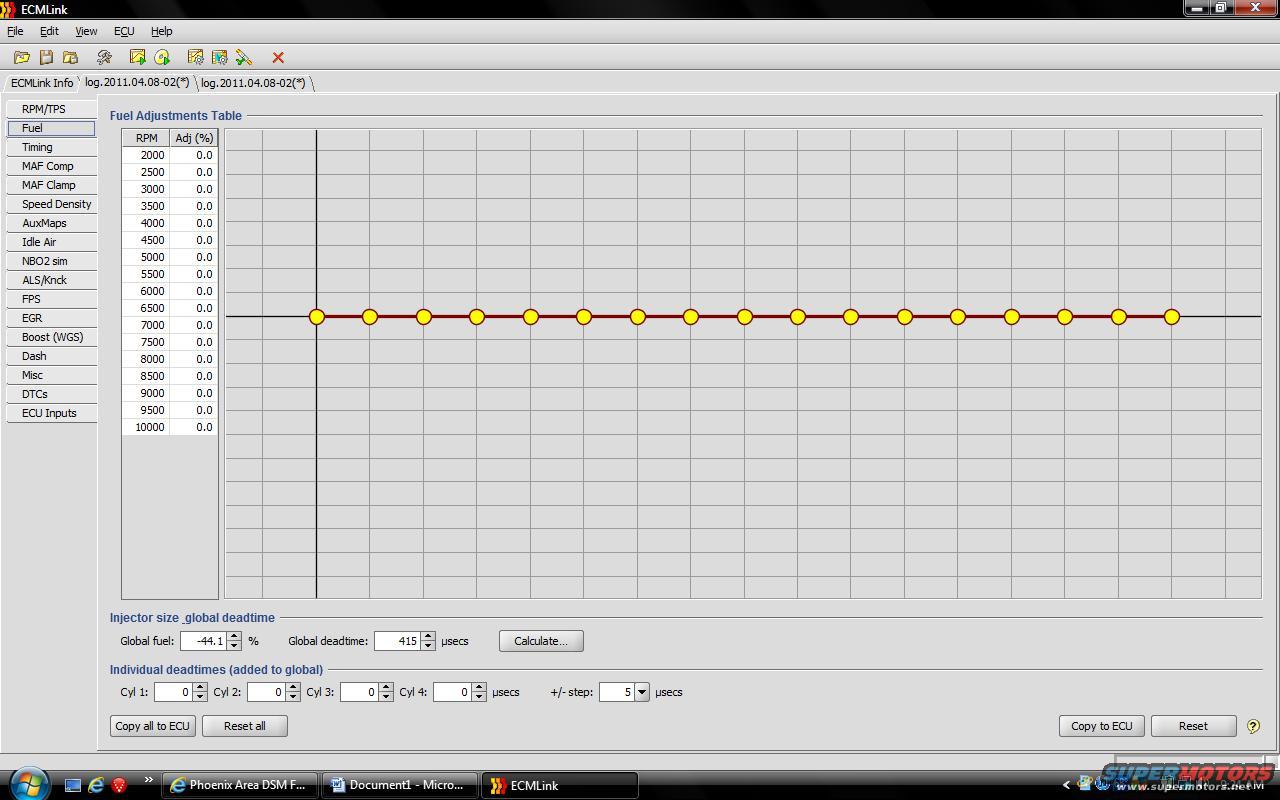The width and height of the screenshot is (1280, 800).
Task: Select the Boost (WGS) side tab
Action: tap(51, 337)
